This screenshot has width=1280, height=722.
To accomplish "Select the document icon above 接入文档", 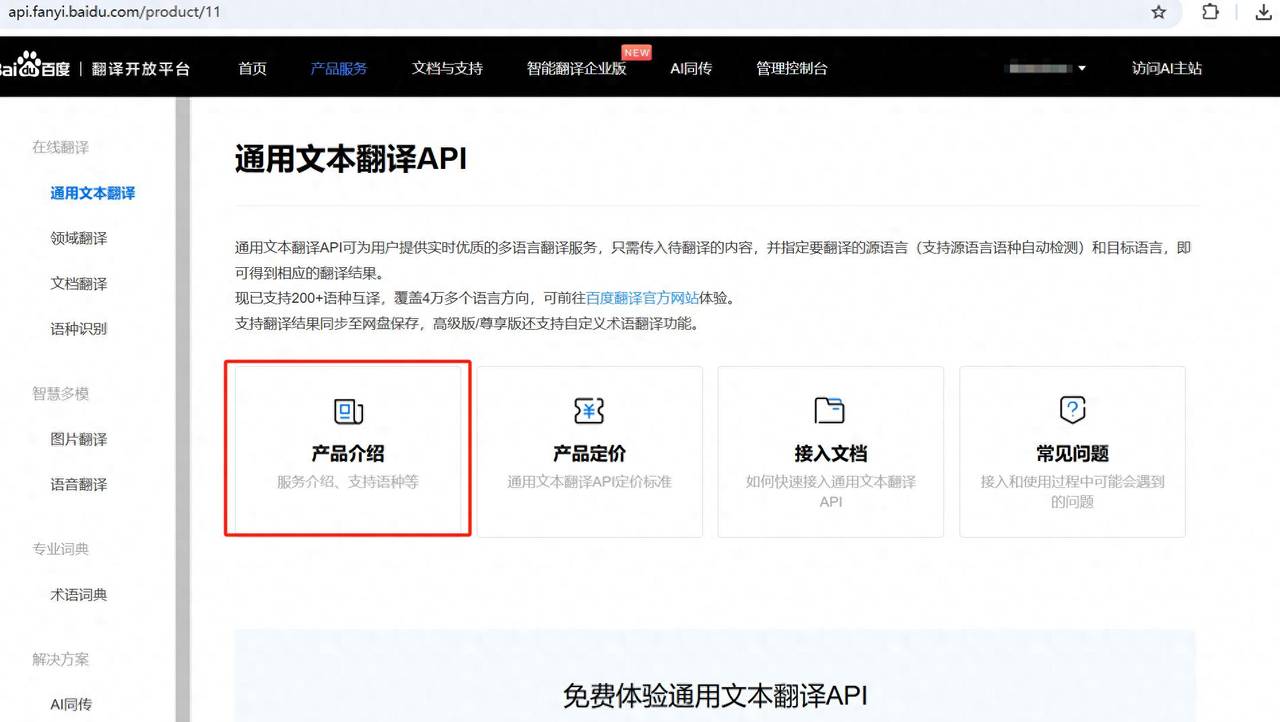I will (830, 409).
